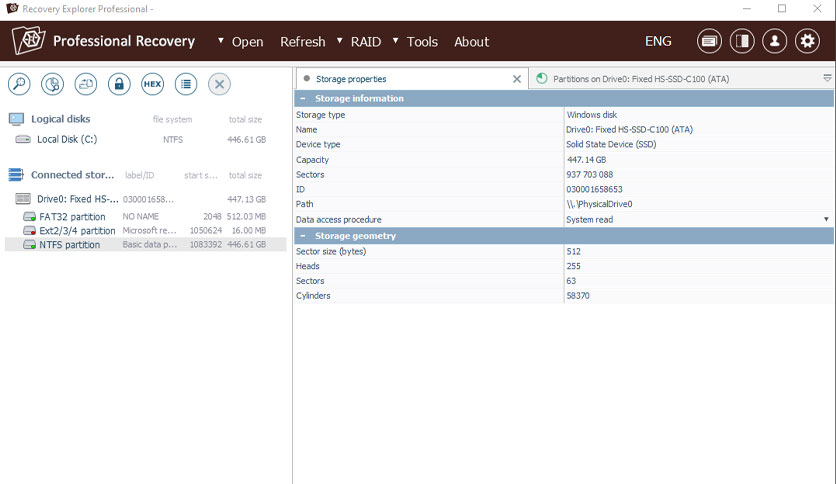Click the Drive0 physical drive icon
This screenshot has height=484, width=836.
[23, 199]
